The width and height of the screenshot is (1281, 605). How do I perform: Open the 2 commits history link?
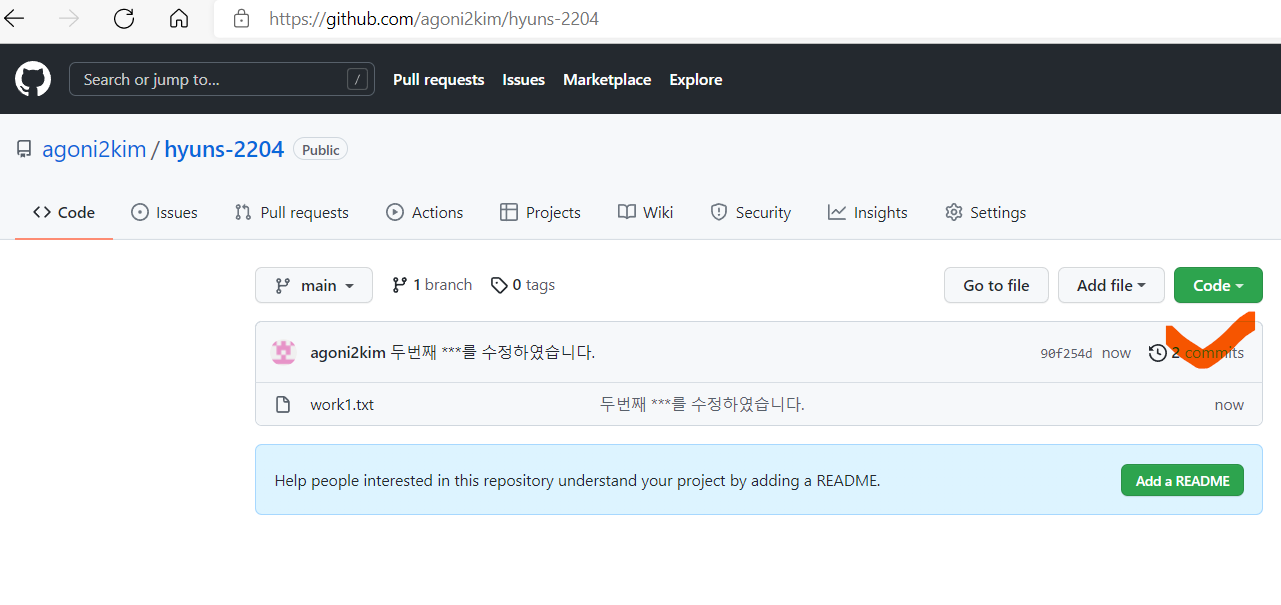tap(1197, 353)
